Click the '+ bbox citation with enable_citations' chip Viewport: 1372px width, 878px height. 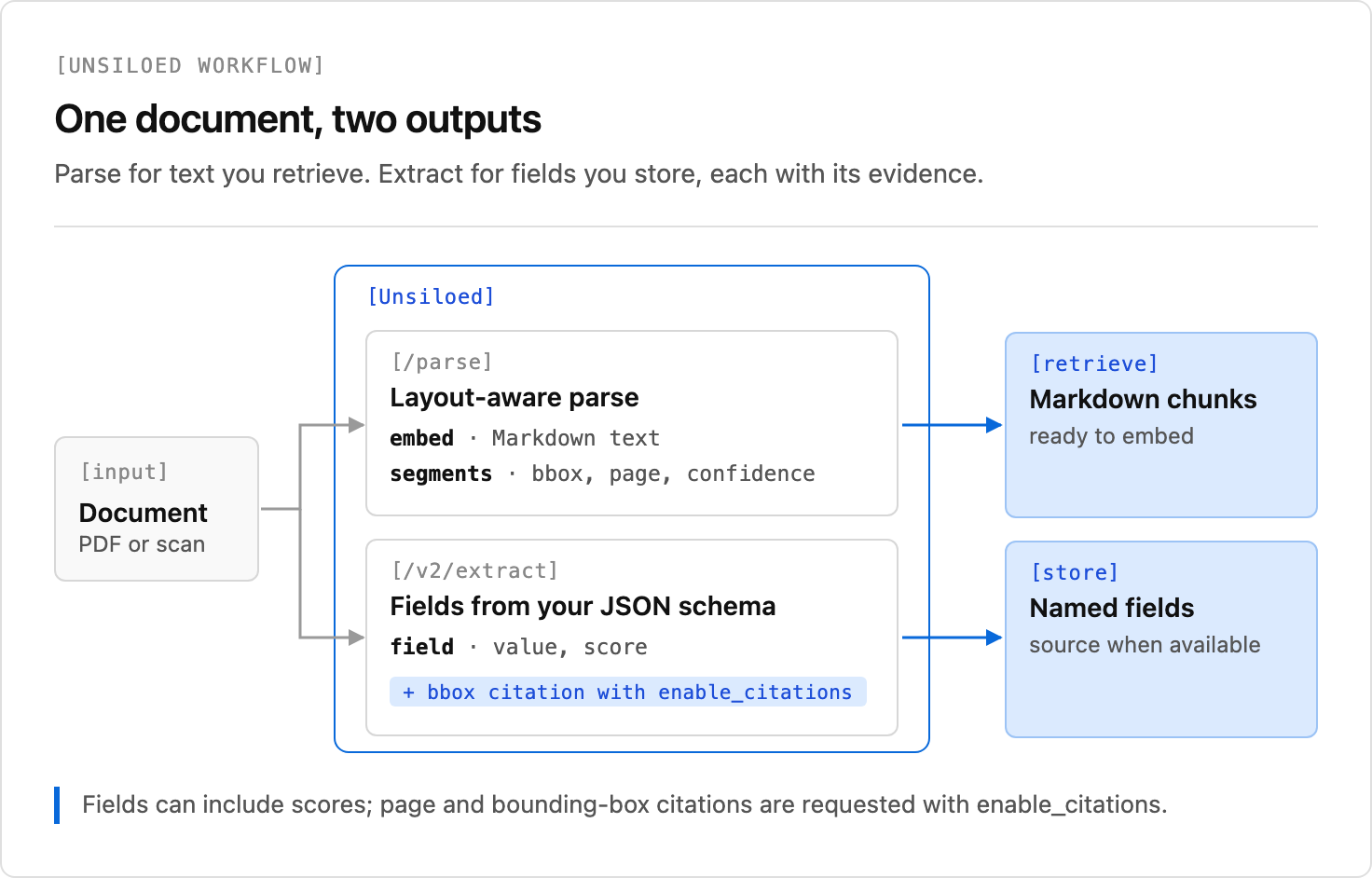pos(628,692)
